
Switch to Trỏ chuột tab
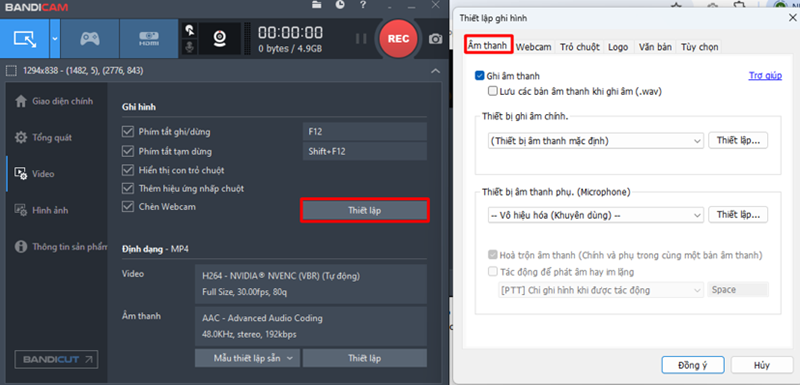pos(580,47)
